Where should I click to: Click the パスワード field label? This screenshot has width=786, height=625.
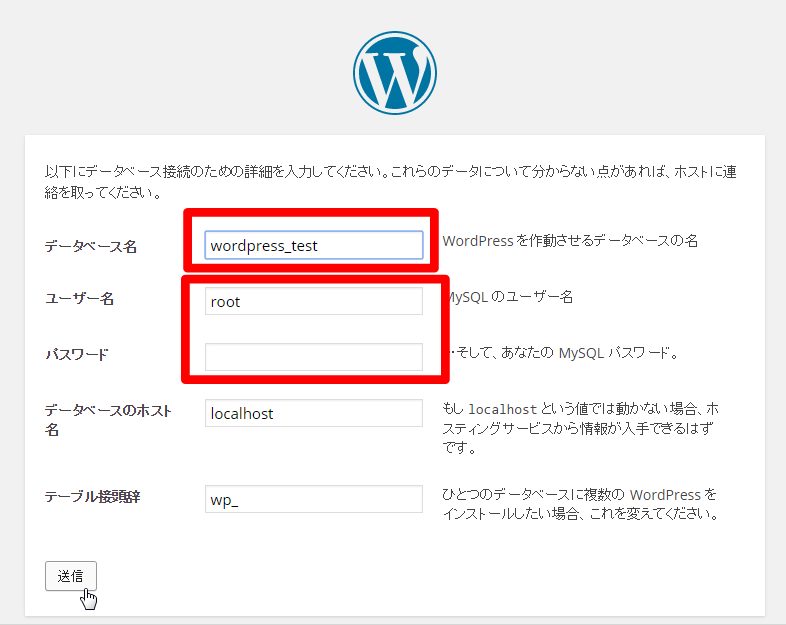76,355
